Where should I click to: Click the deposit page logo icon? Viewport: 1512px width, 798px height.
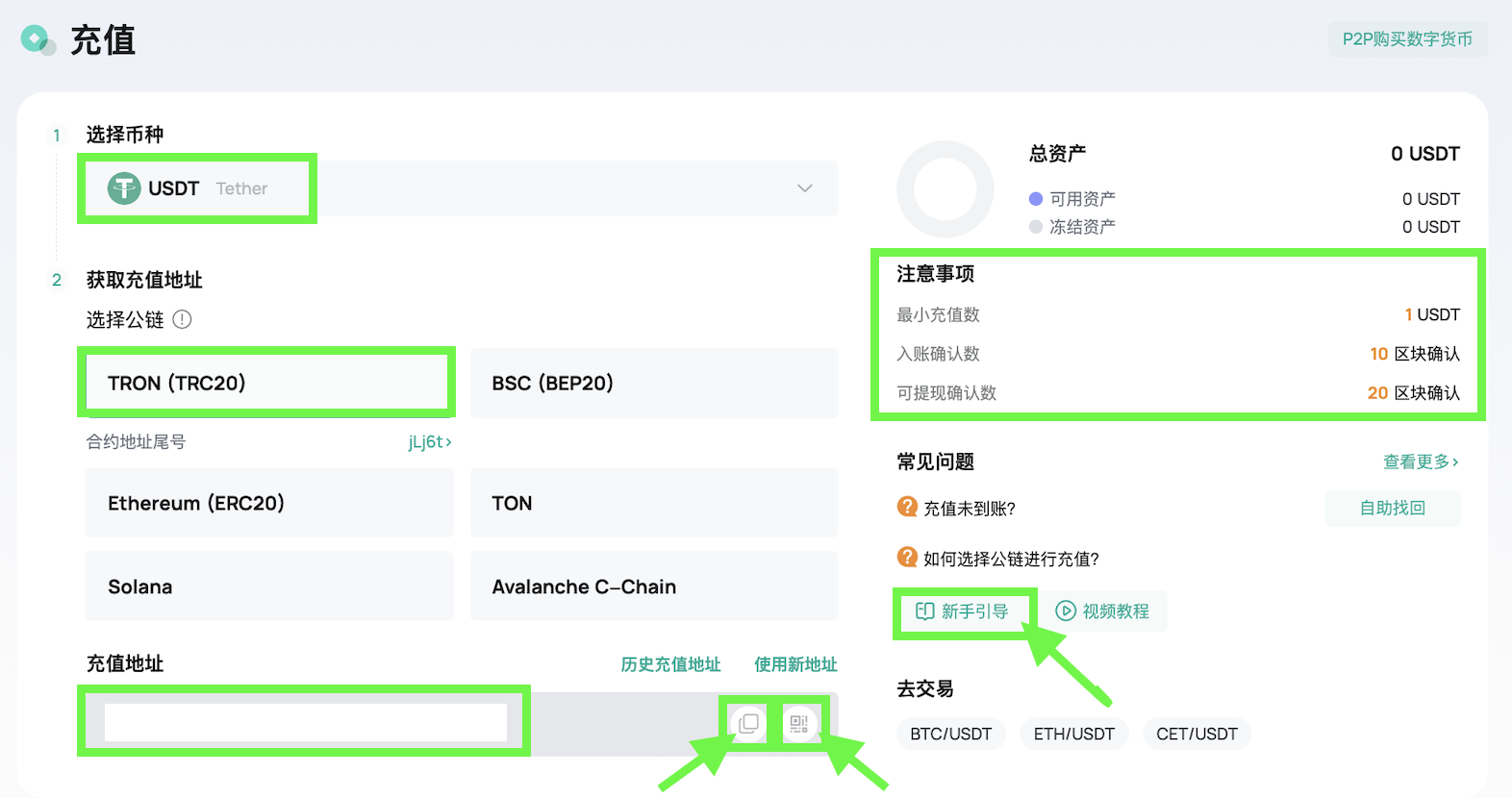(38, 39)
